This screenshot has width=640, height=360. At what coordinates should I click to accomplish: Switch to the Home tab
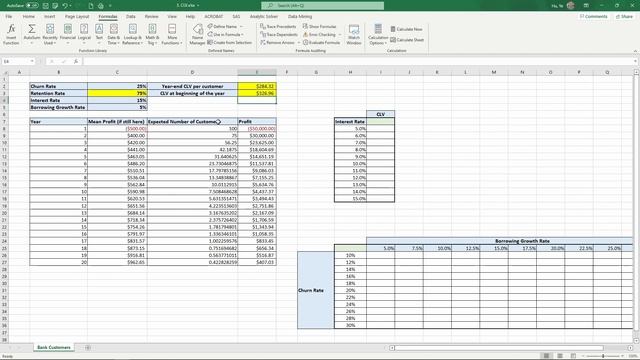(29, 16)
